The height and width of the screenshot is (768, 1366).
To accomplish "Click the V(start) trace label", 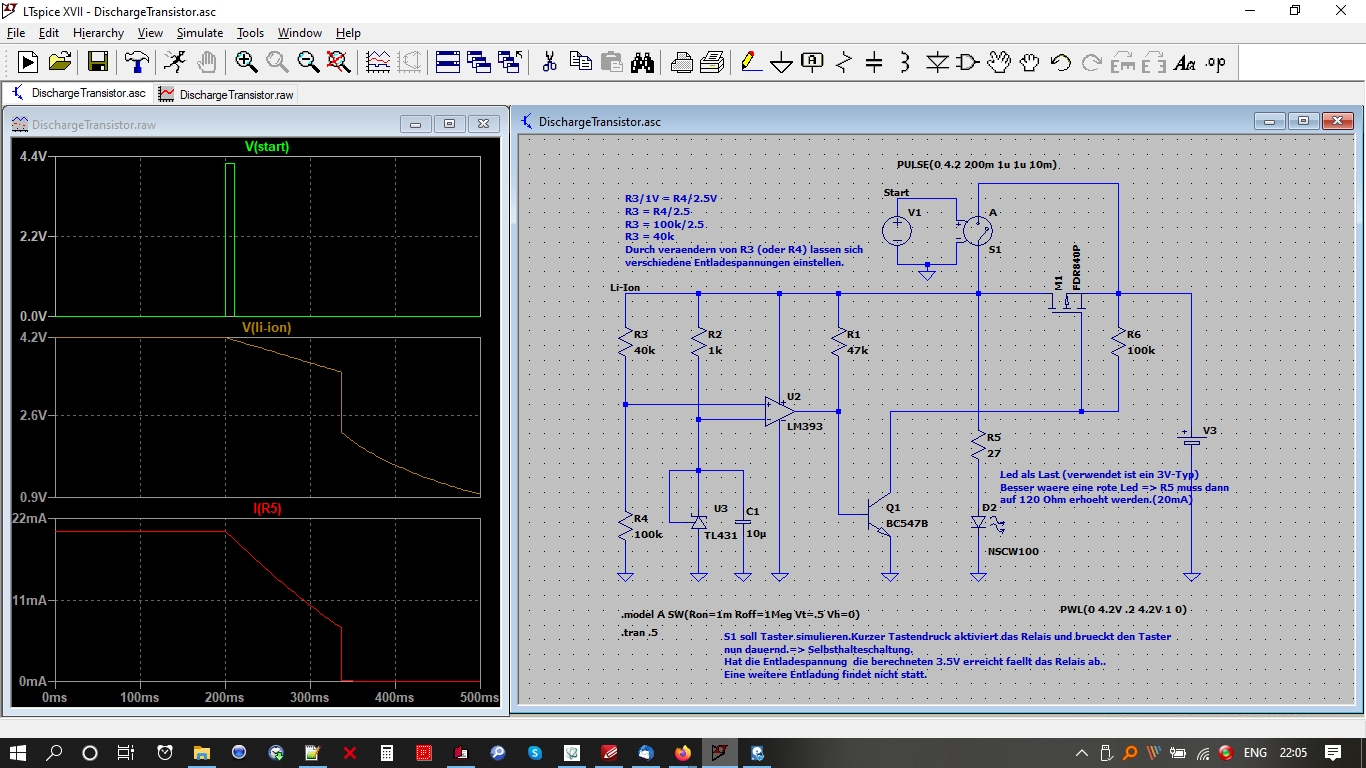I will point(267,147).
